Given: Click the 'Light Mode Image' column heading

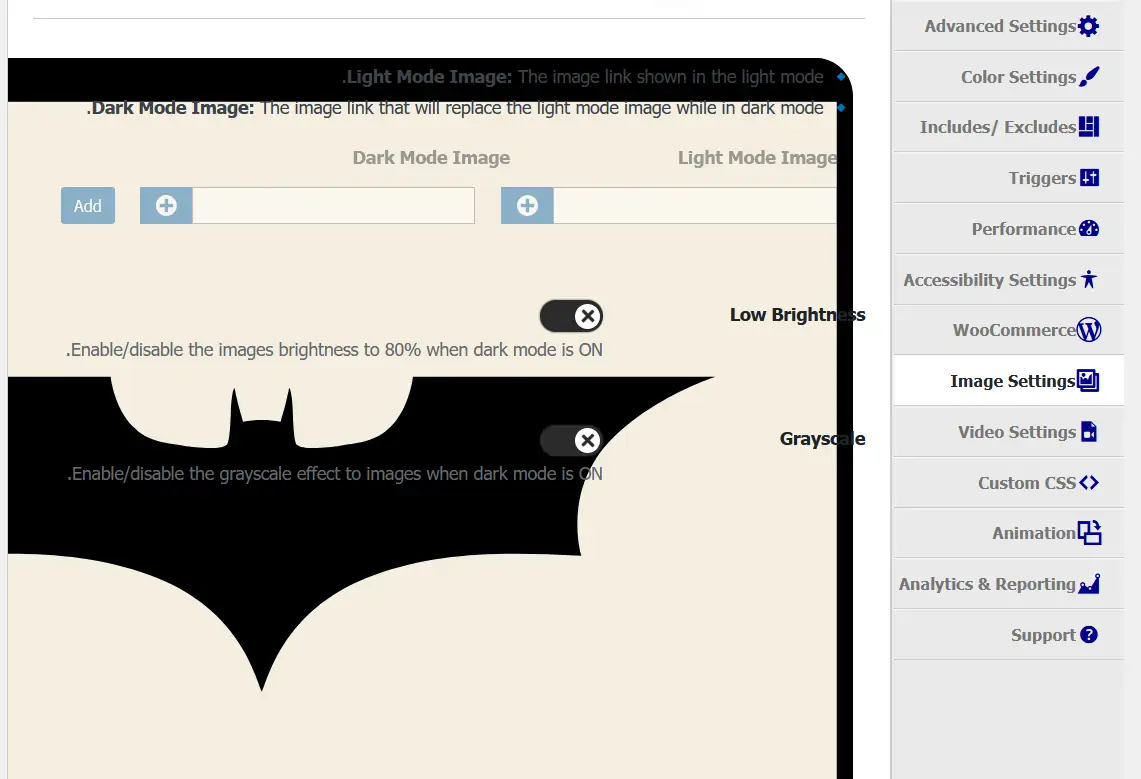Looking at the screenshot, I should 757,158.
